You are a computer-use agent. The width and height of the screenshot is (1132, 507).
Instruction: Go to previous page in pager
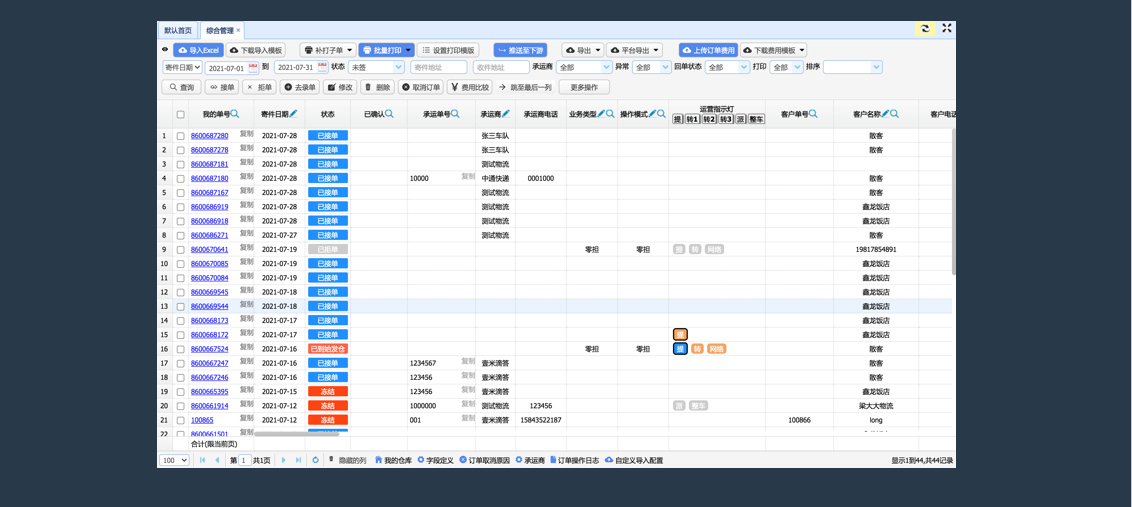pos(217,460)
